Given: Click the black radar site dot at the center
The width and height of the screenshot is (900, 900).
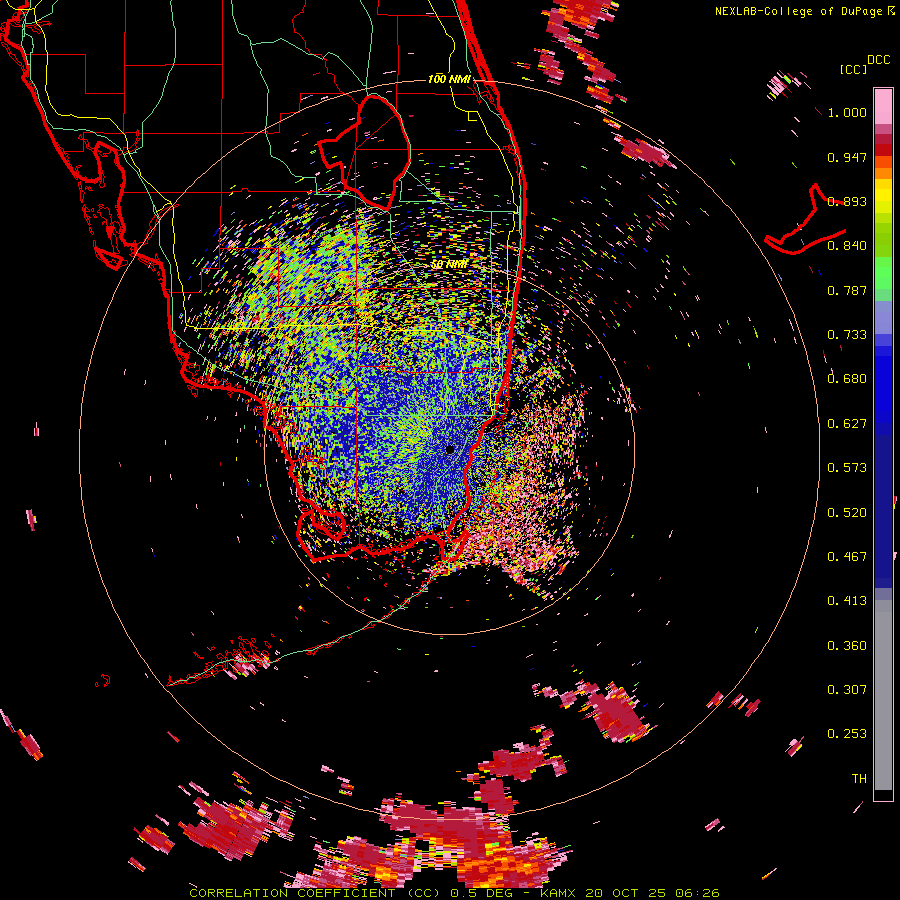Looking at the screenshot, I should pos(450,449).
